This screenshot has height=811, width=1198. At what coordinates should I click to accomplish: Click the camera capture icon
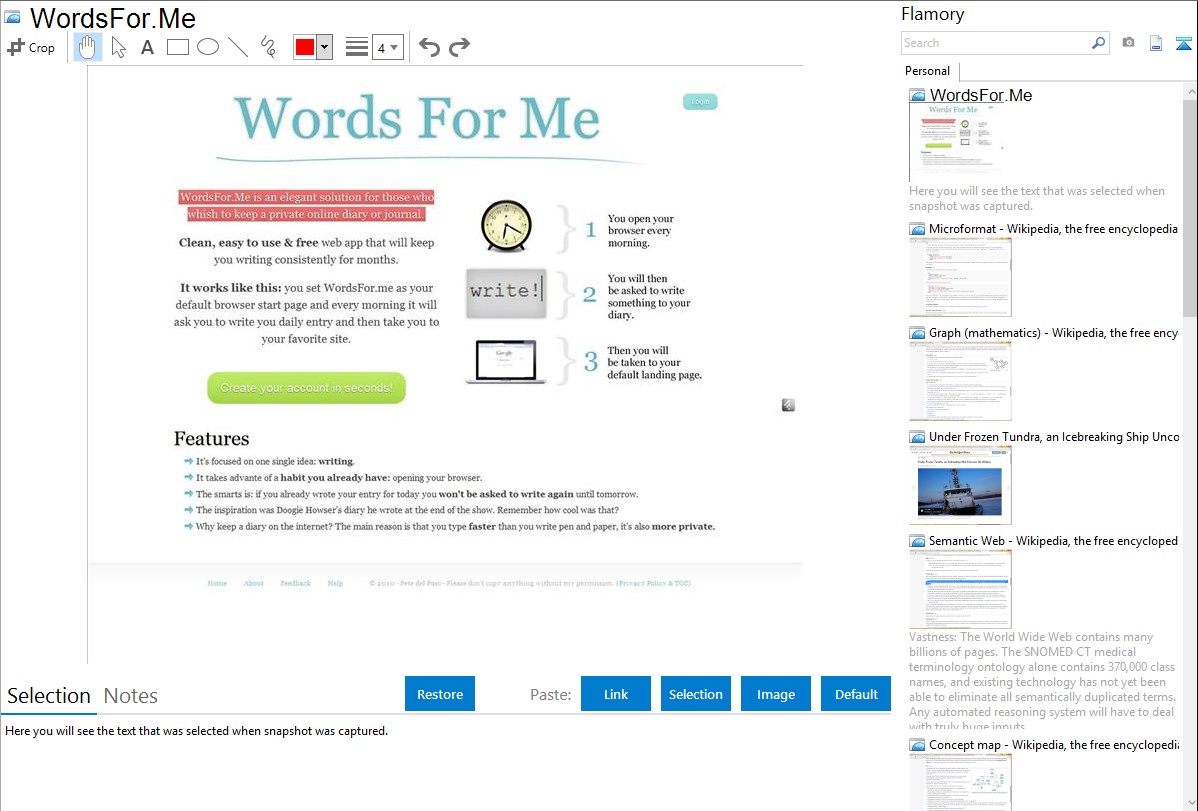[x=1128, y=43]
